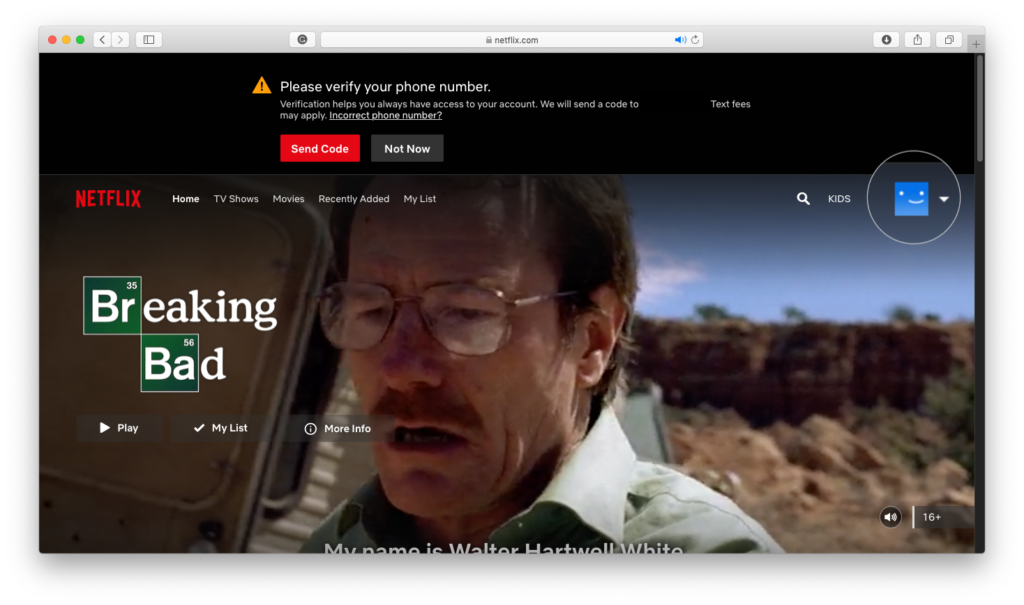This screenshot has height=605, width=1024.
Task: Open Safari tab overview
Action: click(948, 40)
